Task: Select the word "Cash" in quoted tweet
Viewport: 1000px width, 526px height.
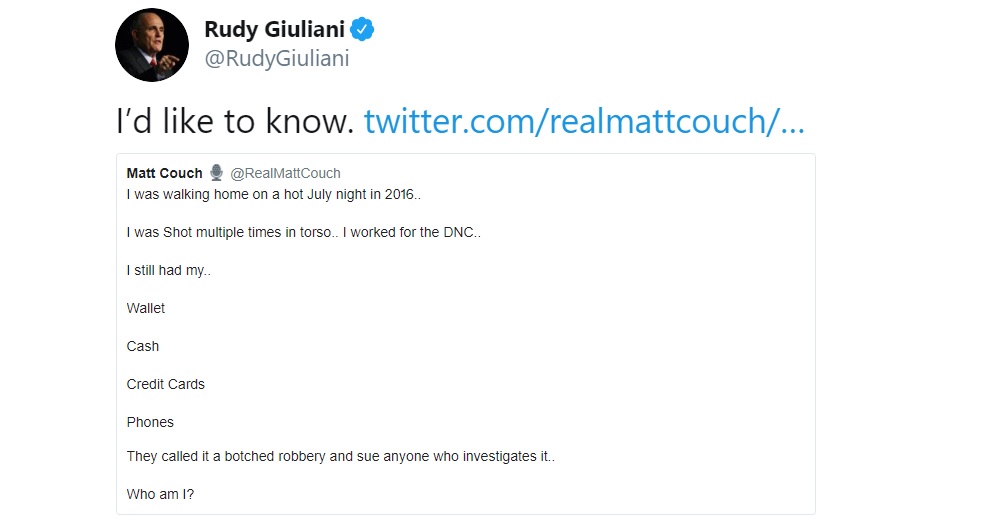Action: pyautogui.click(x=143, y=346)
